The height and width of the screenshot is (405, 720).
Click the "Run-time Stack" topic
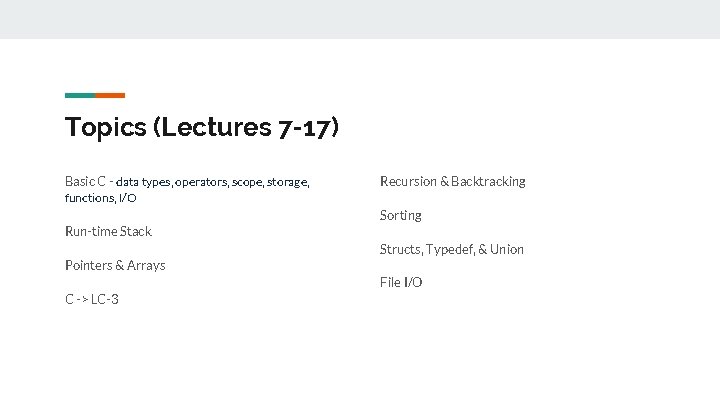(x=108, y=231)
